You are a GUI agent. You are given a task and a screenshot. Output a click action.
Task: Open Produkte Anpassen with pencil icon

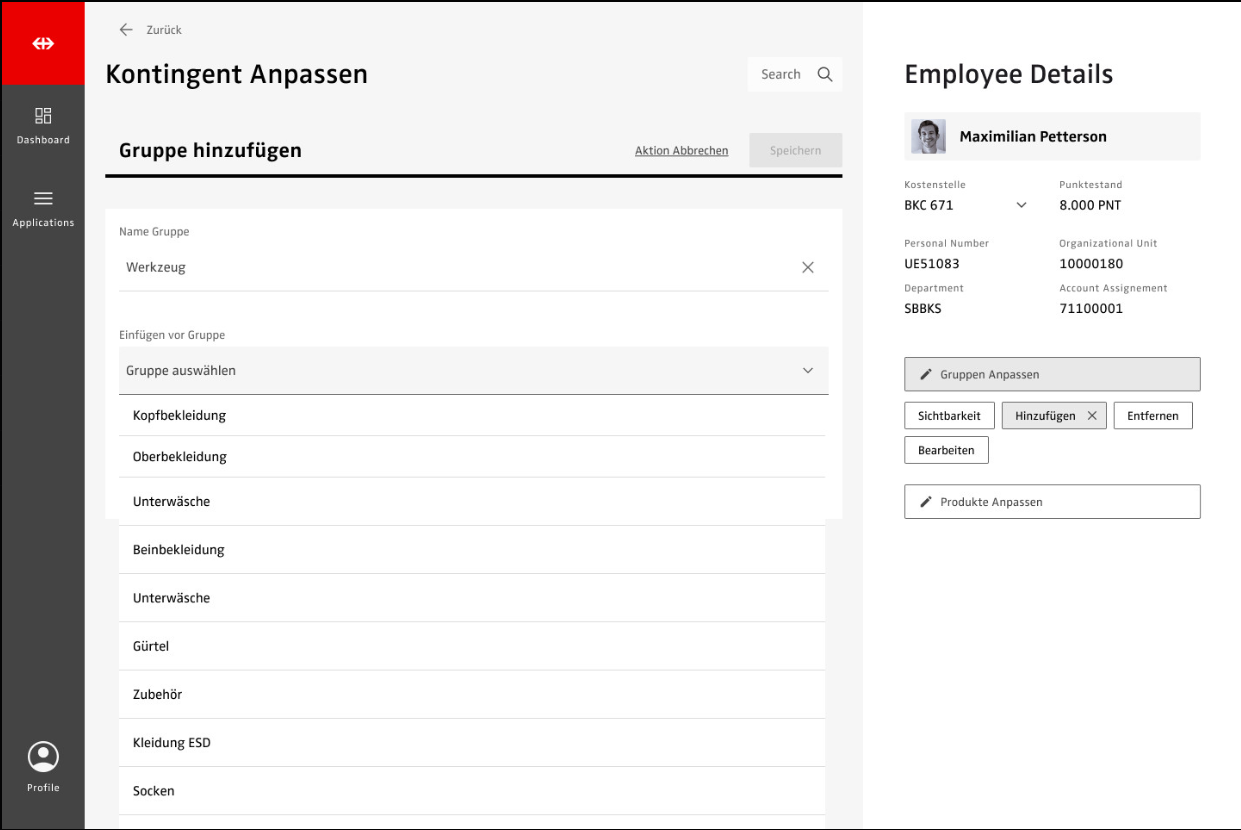1051,502
